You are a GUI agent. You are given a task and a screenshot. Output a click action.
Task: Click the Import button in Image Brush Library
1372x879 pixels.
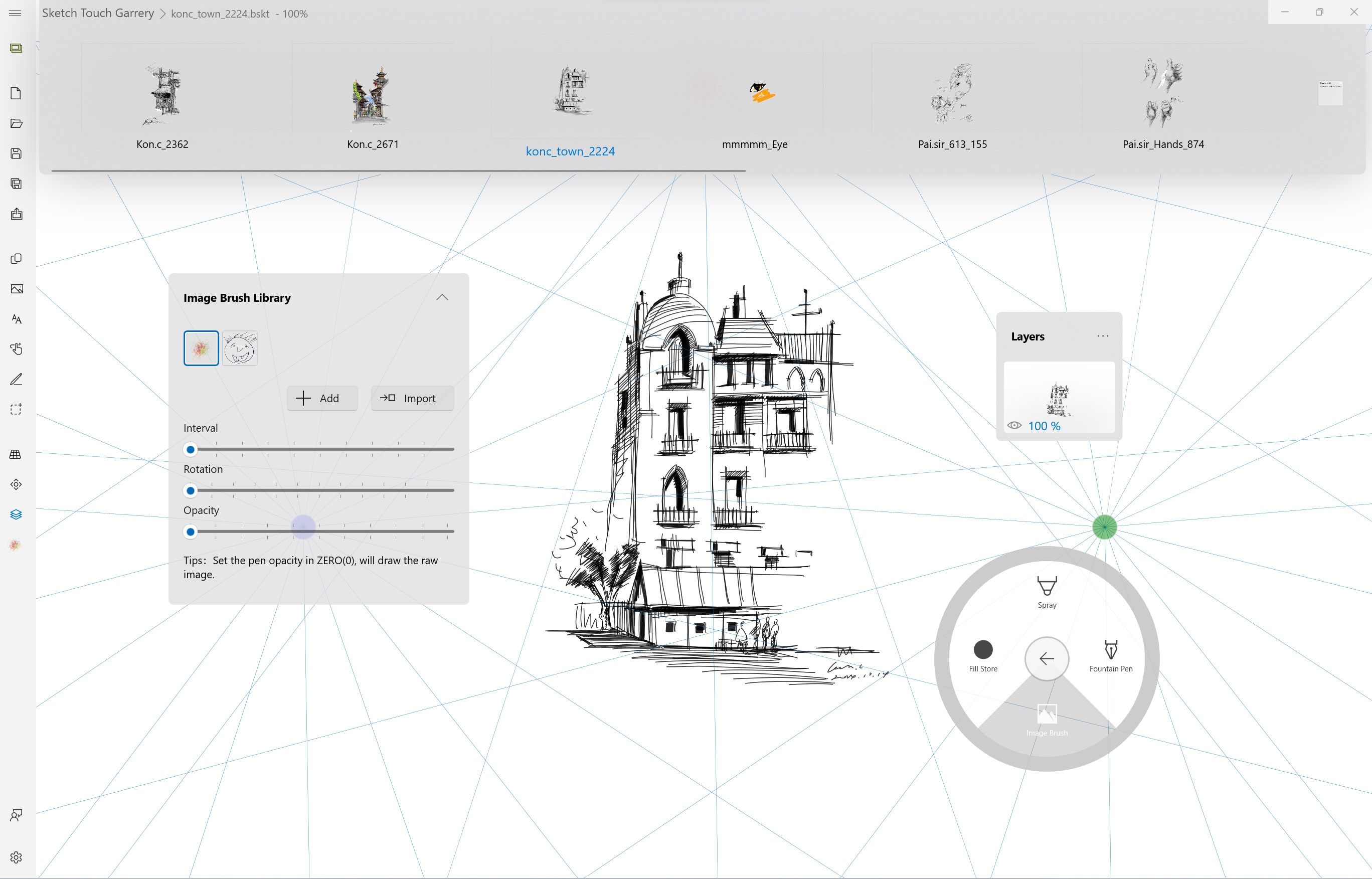coord(412,398)
